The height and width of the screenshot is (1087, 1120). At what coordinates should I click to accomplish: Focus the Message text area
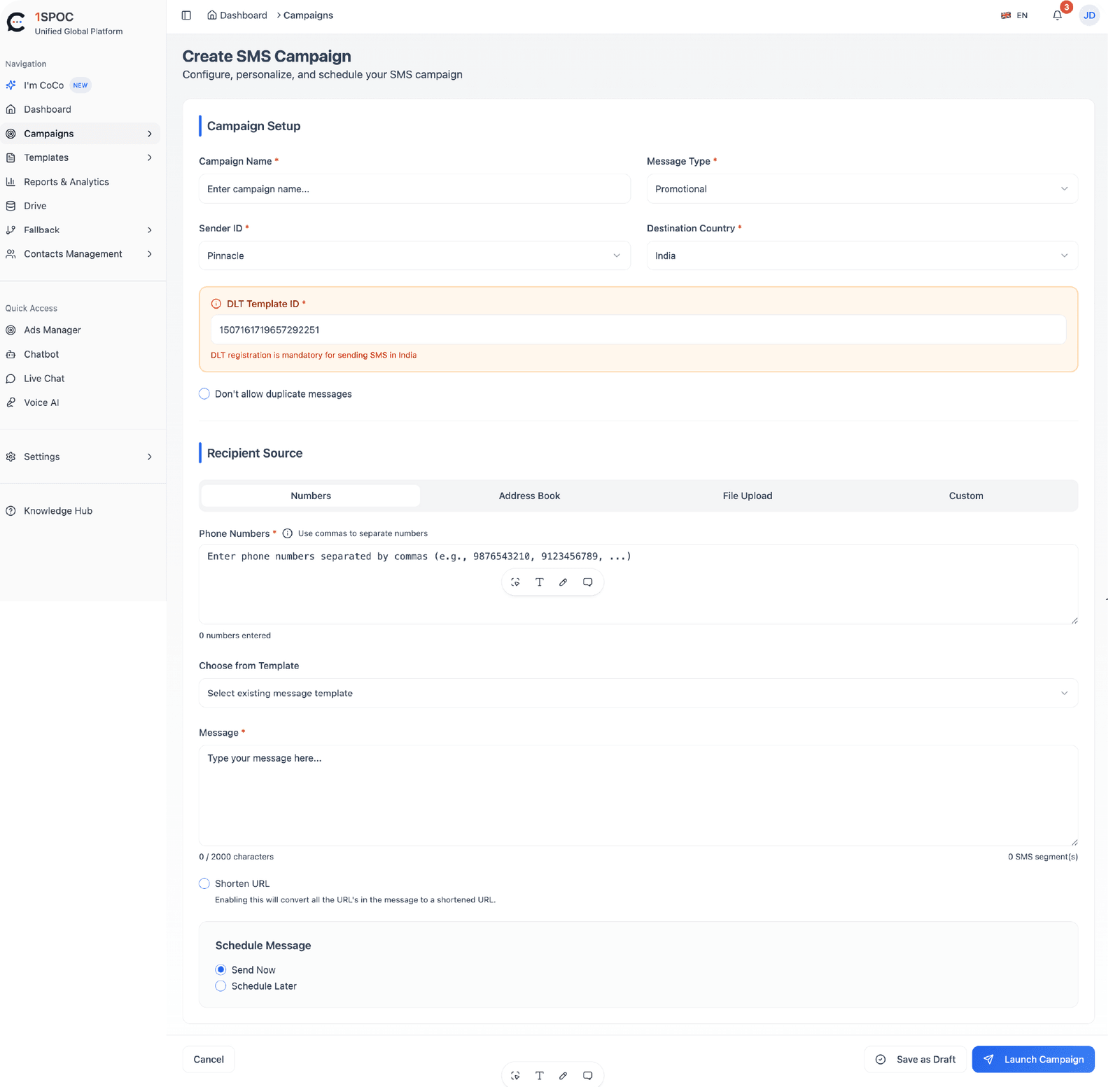(638, 796)
